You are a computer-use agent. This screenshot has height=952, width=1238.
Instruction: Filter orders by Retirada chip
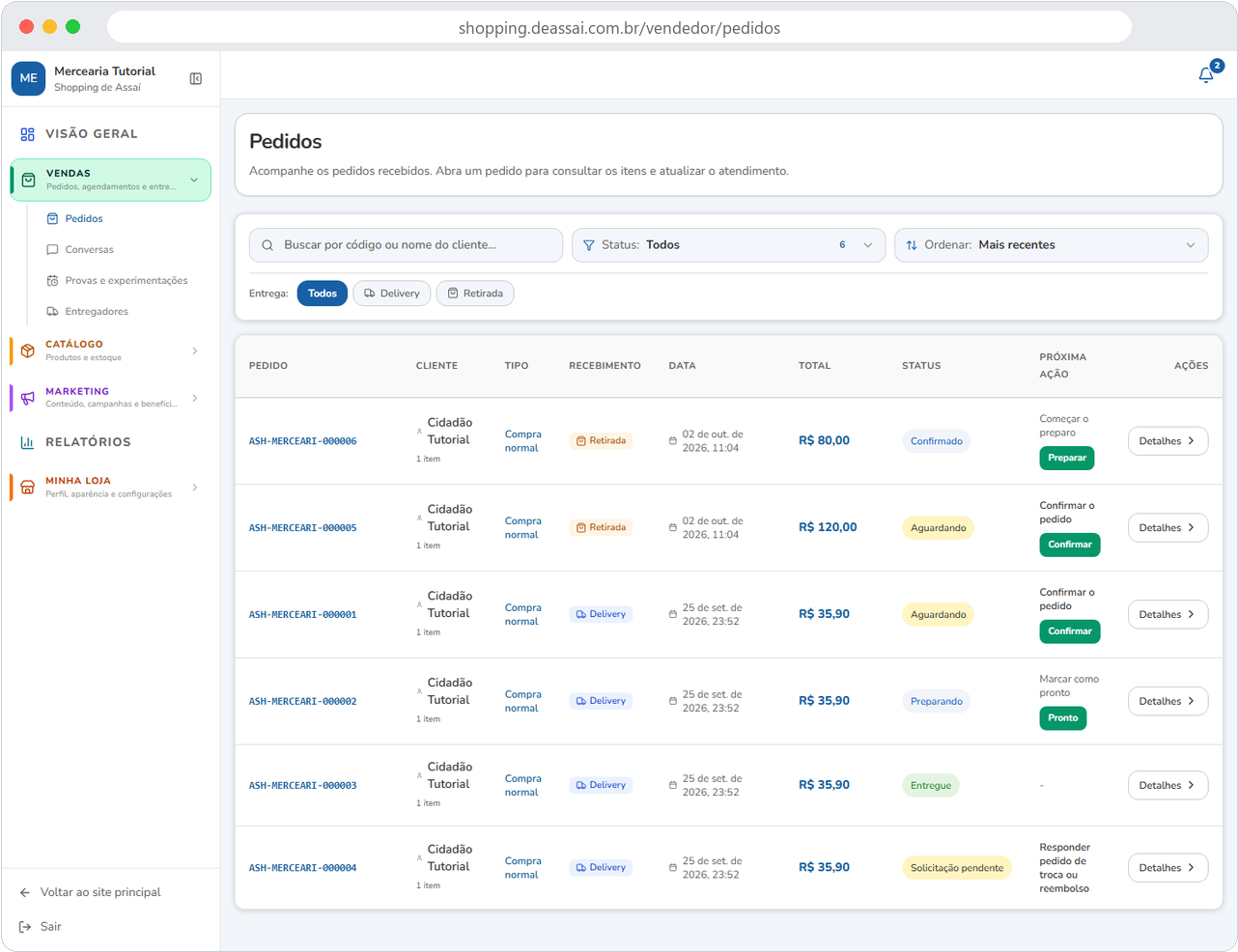pos(475,294)
